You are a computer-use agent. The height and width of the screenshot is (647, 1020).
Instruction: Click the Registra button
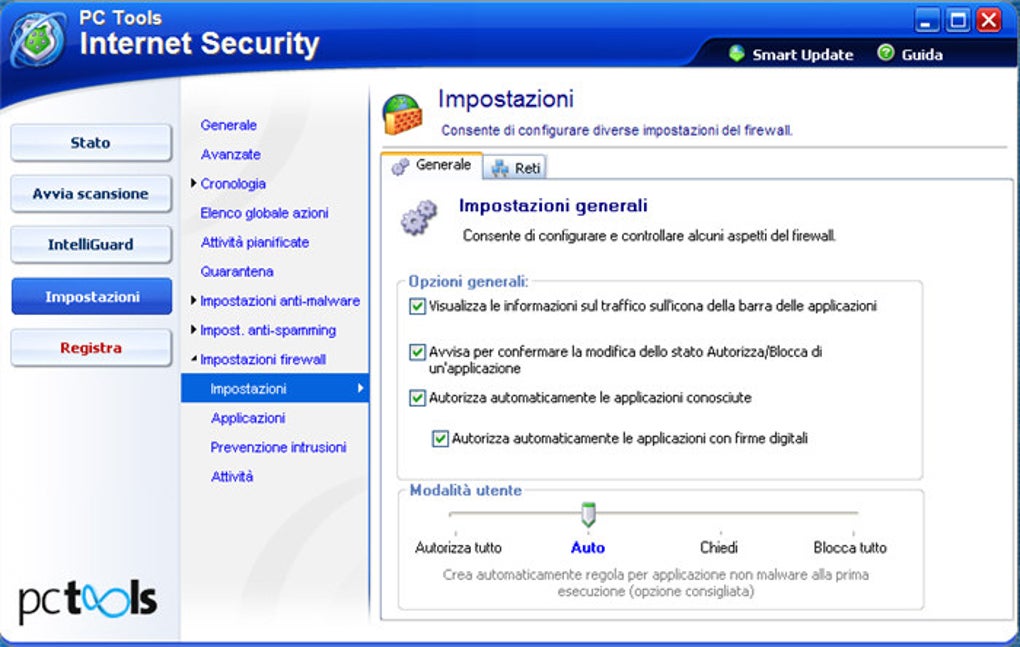(90, 347)
